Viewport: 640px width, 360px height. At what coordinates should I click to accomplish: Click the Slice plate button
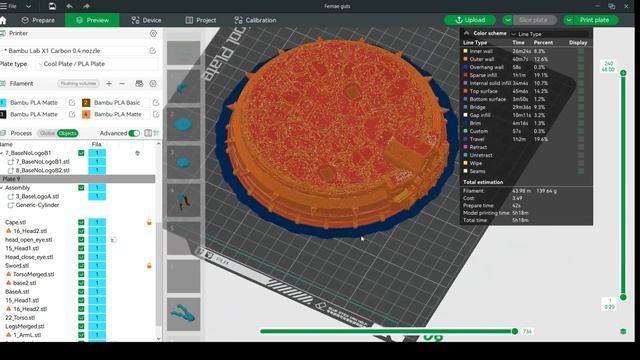(534, 20)
